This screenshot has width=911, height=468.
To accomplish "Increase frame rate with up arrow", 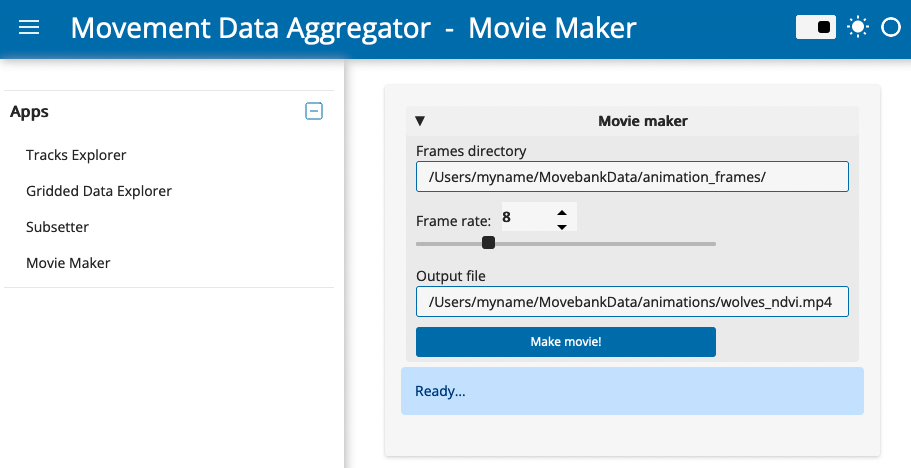I will (562, 213).
